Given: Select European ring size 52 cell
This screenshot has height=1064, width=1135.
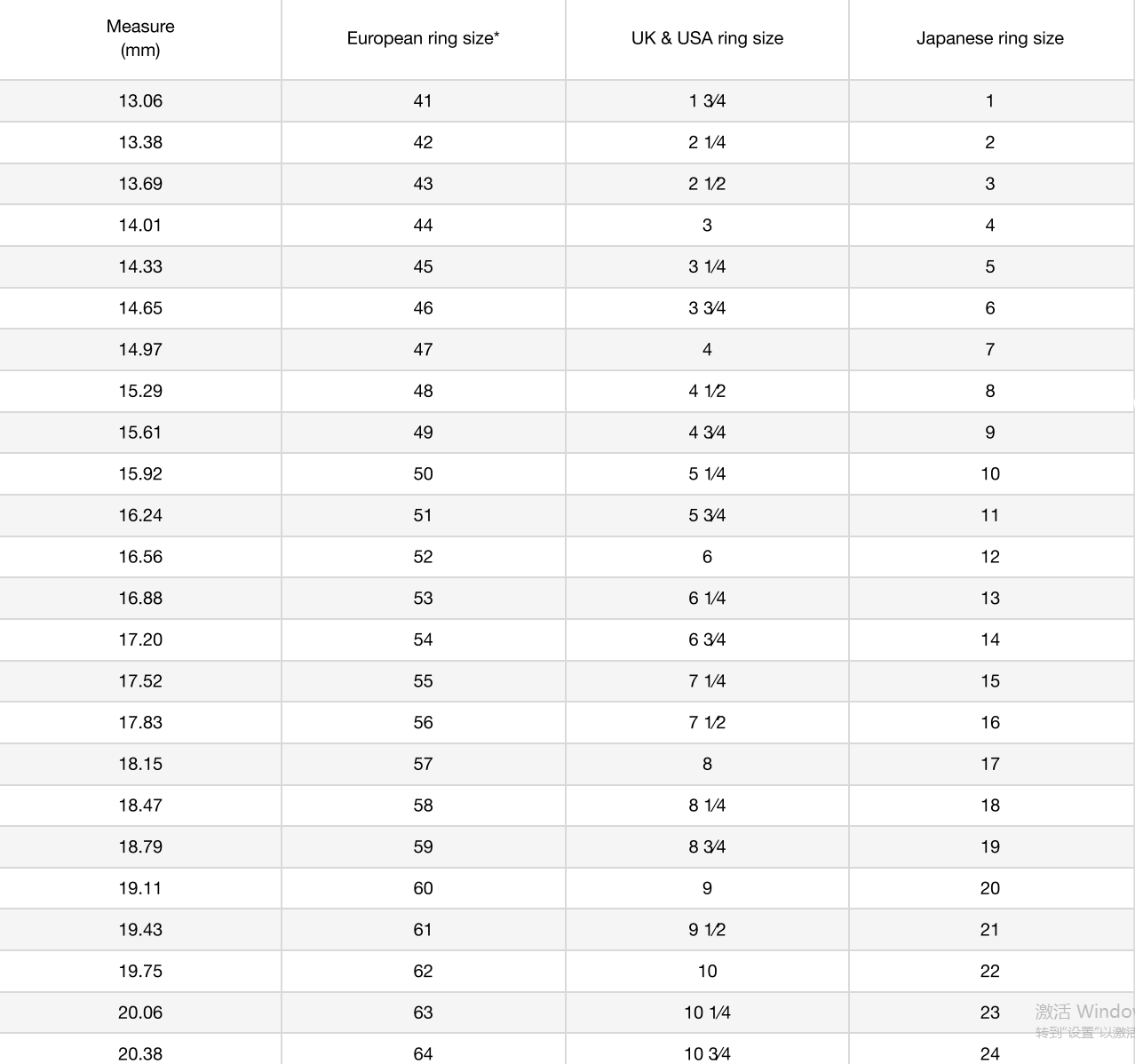Looking at the screenshot, I should (x=423, y=557).
